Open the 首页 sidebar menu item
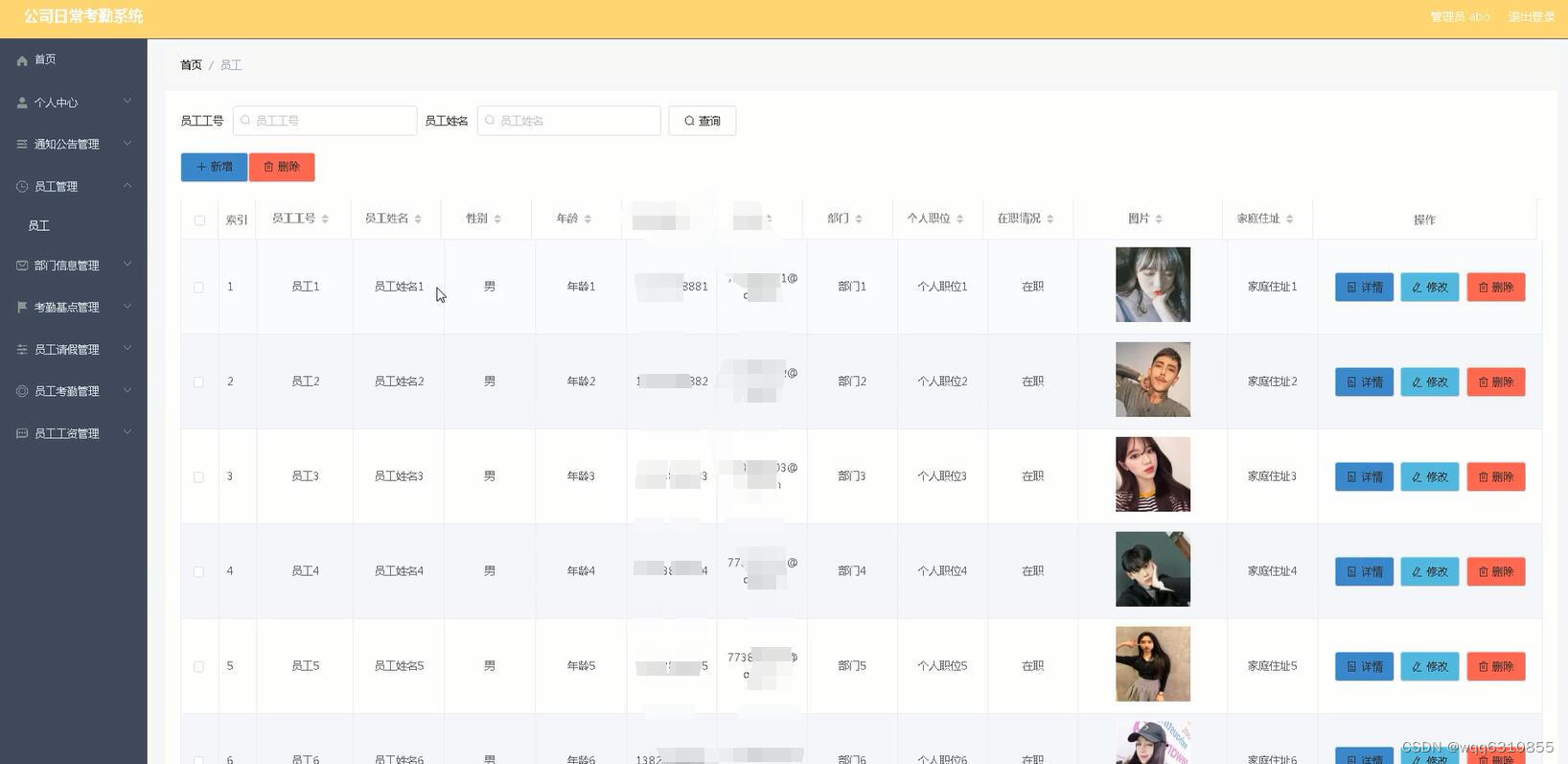The width and height of the screenshot is (1568, 764). pos(74,59)
